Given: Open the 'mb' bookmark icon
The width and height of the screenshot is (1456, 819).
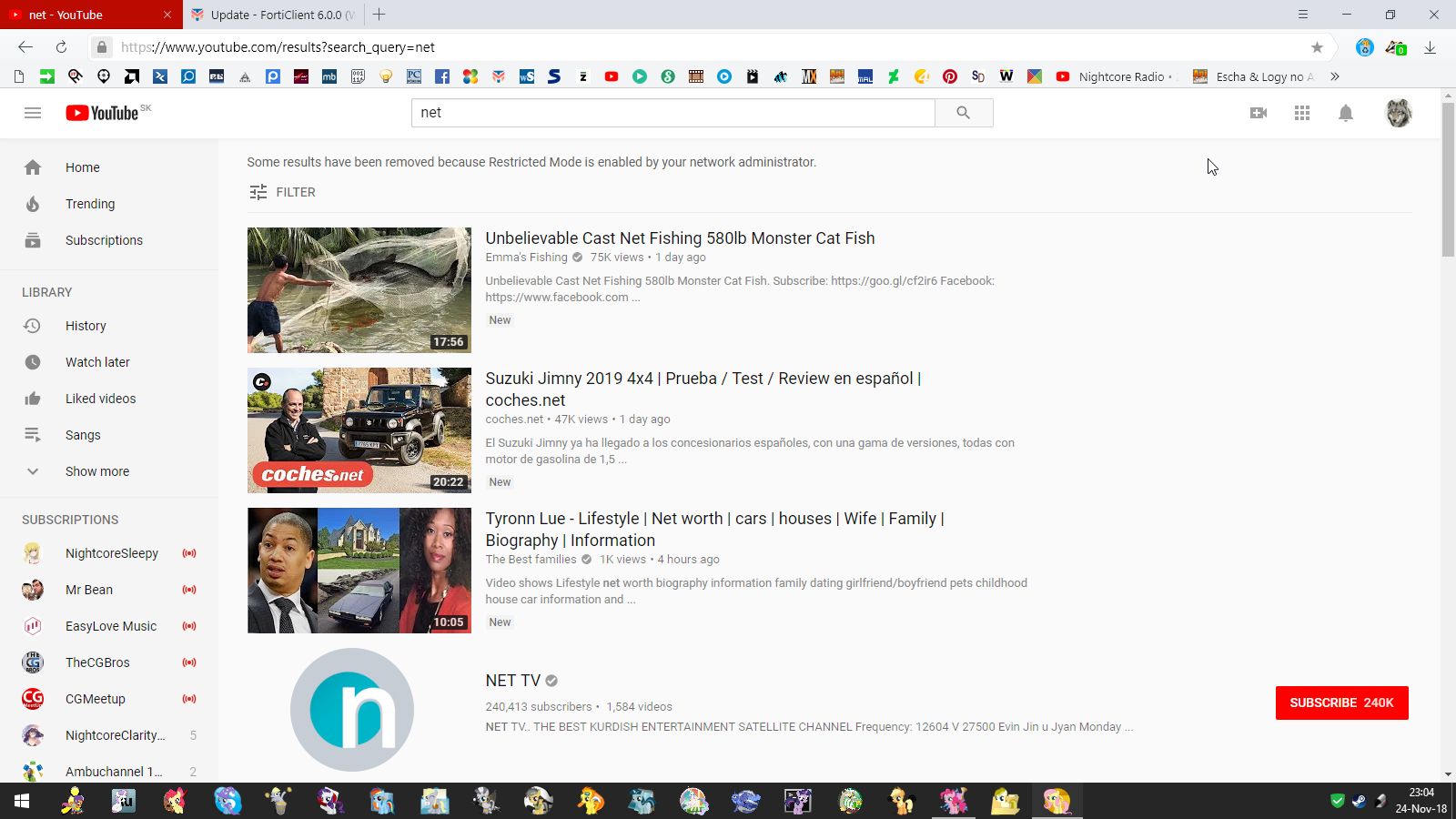Looking at the screenshot, I should point(329,76).
